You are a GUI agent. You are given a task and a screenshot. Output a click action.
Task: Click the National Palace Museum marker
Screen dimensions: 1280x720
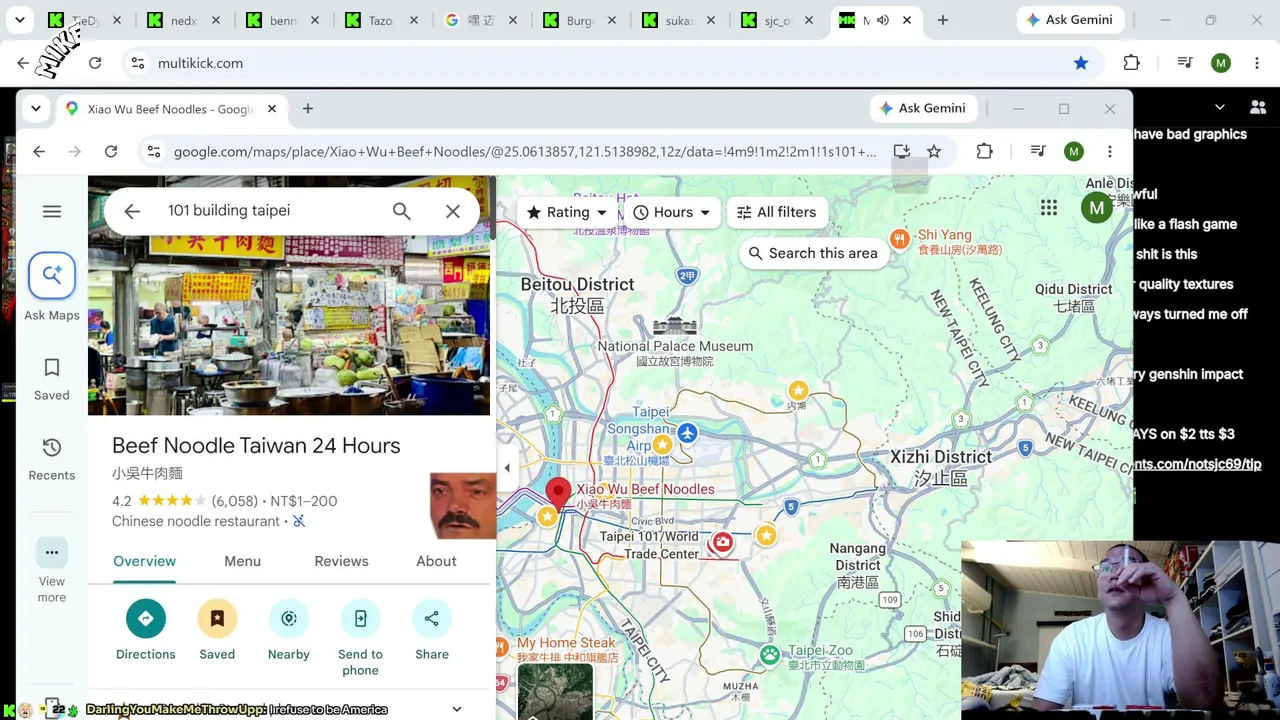(674, 326)
